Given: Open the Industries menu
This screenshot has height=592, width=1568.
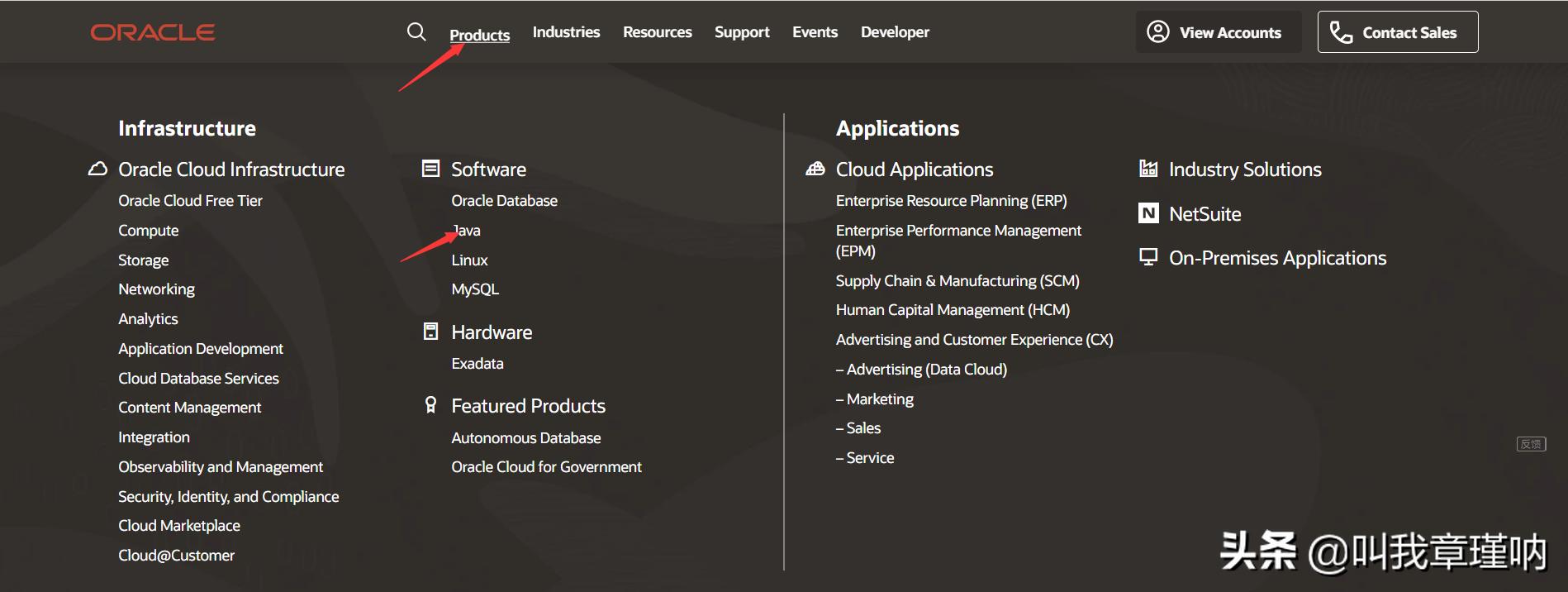Looking at the screenshot, I should coord(566,32).
